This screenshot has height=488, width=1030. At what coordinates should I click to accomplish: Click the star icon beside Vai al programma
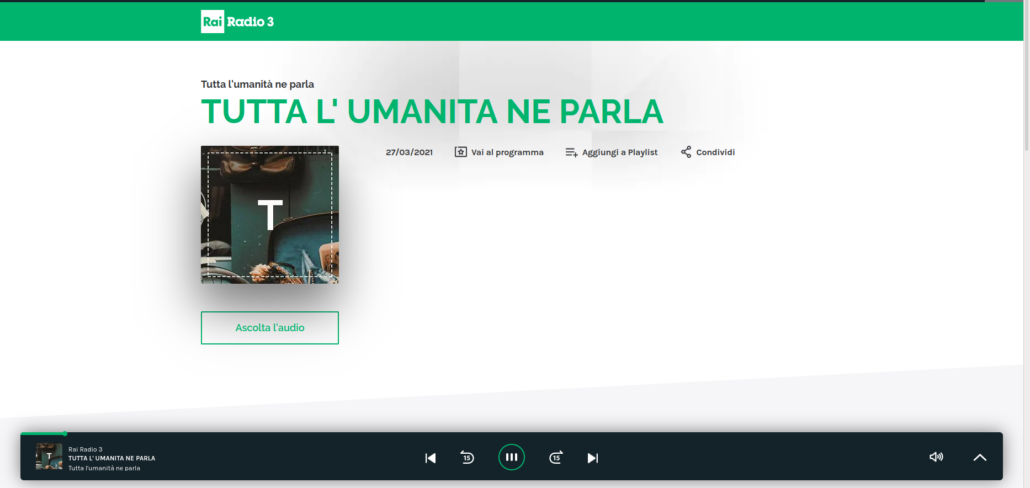[460, 152]
